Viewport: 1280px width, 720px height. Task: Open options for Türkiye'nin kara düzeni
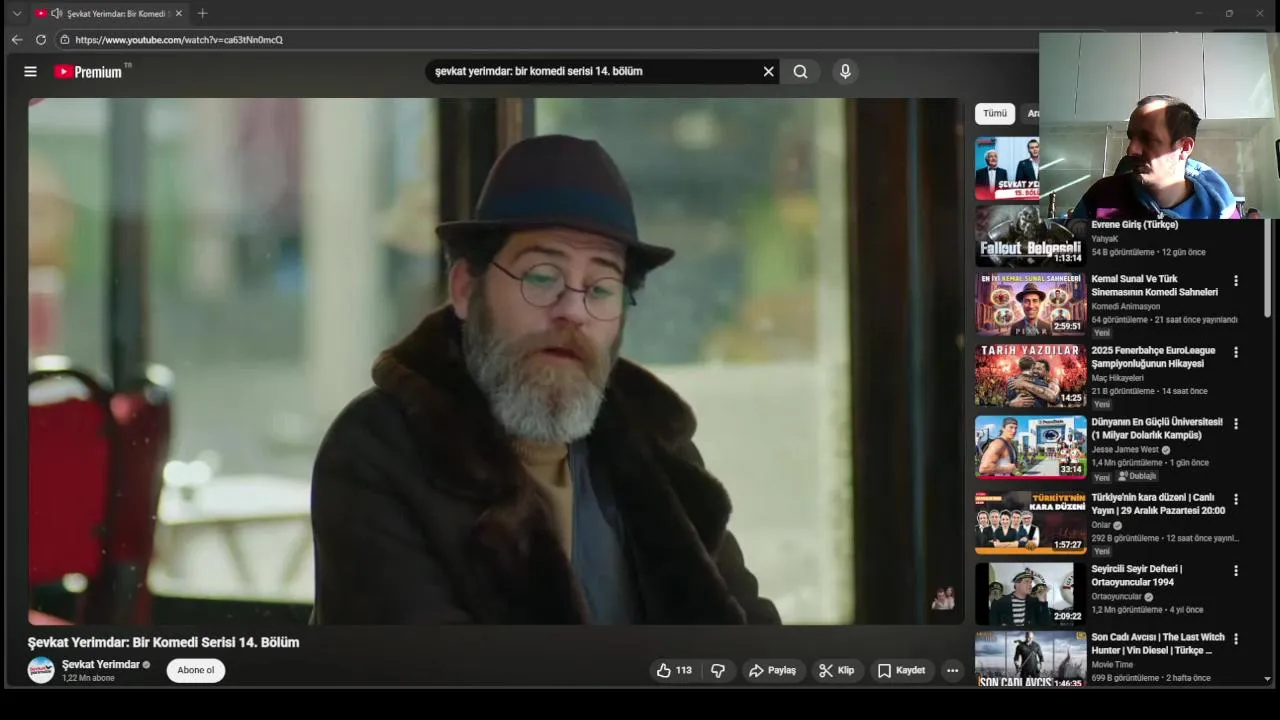click(x=1236, y=499)
